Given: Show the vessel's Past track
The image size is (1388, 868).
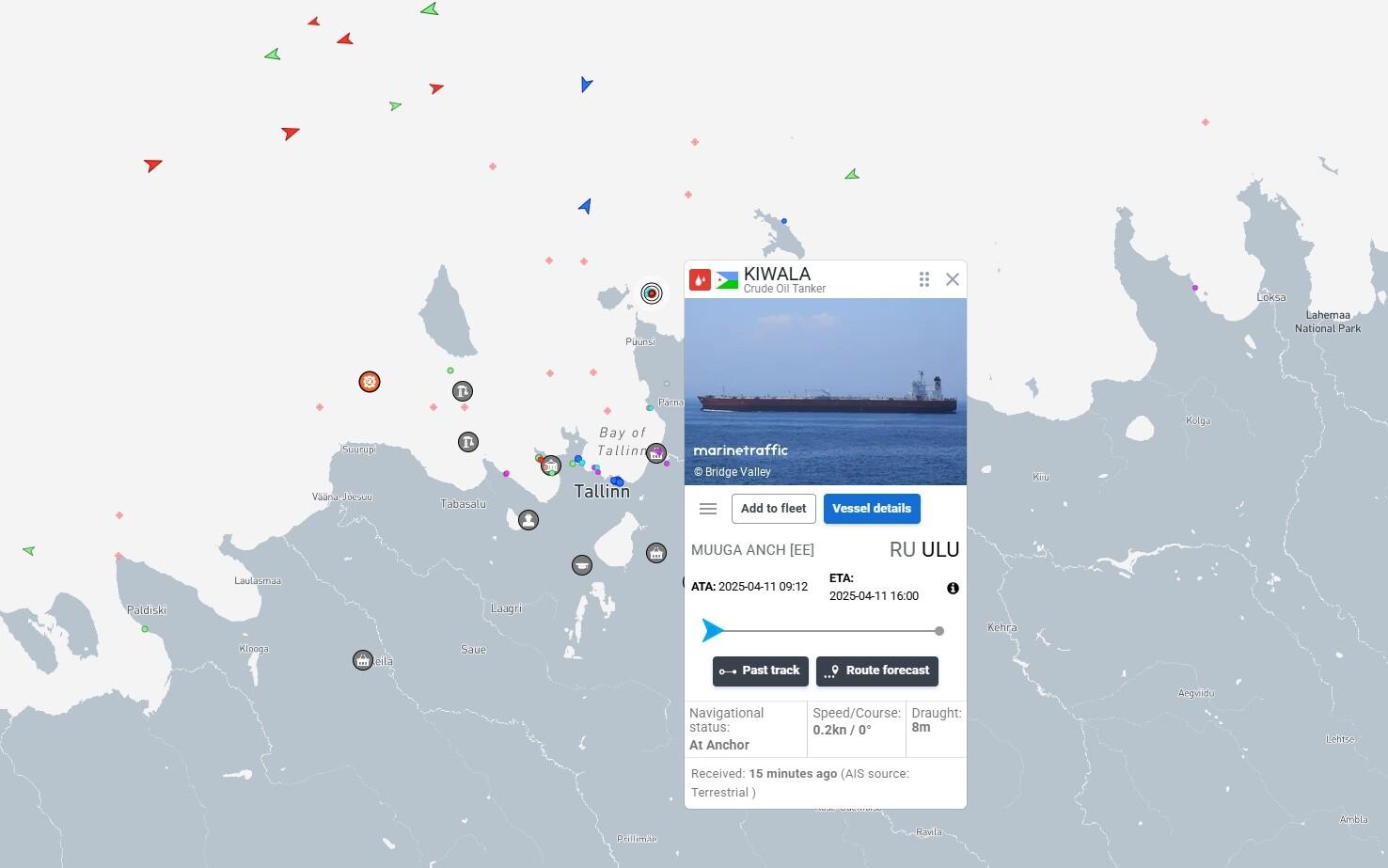Looking at the screenshot, I should (x=760, y=671).
